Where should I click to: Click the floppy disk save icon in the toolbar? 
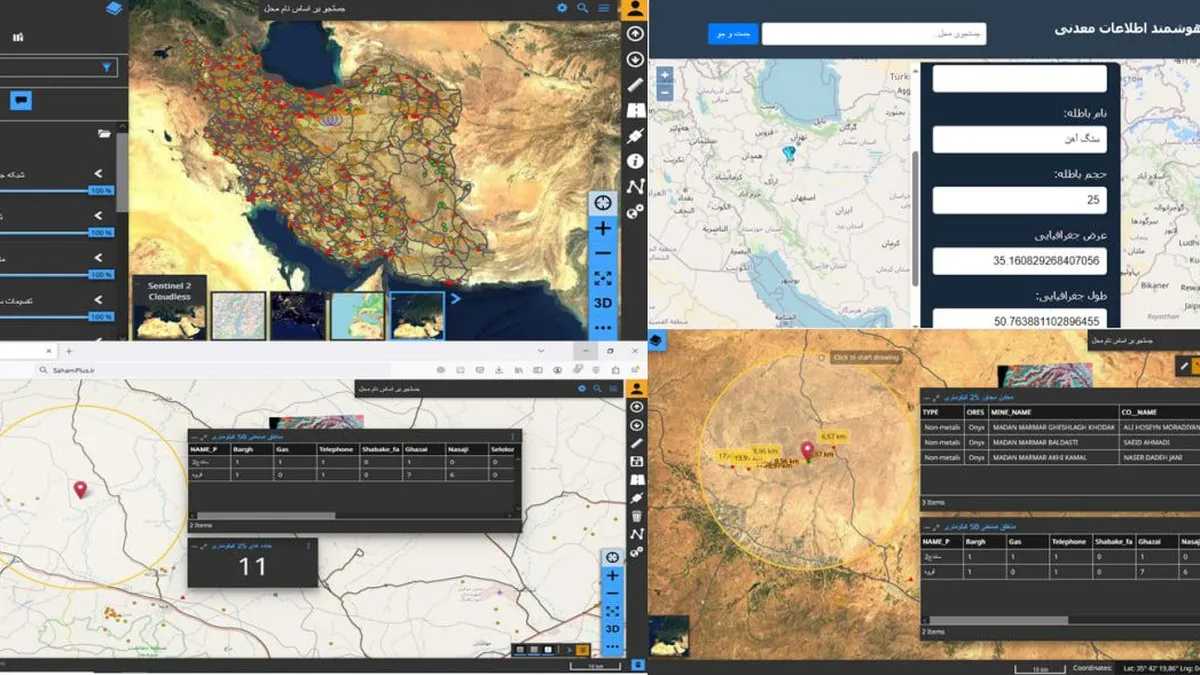[x=636, y=461]
